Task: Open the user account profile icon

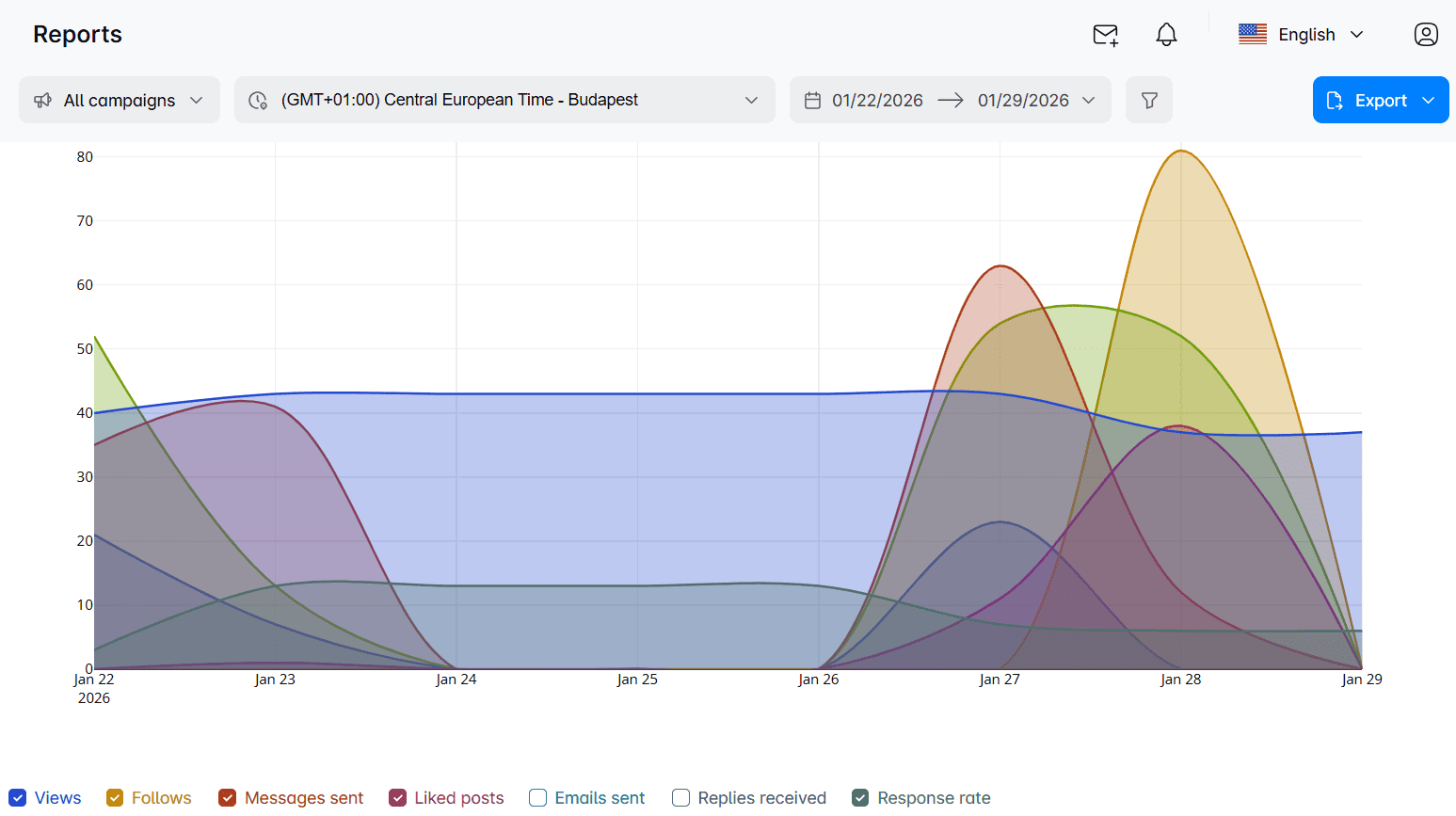Action: pos(1426,34)
